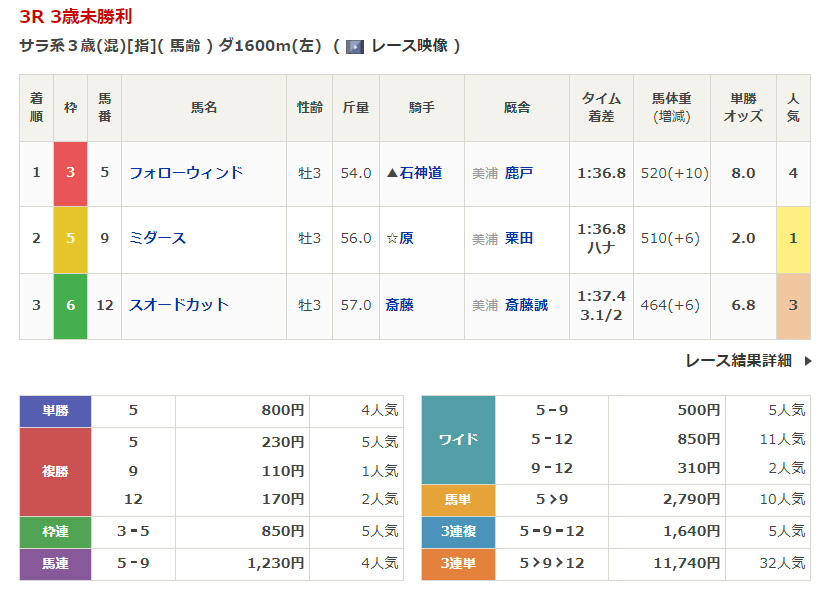Open horse フォローウィンド's profile
Screen dimensions: 829x595
[186, 173]
